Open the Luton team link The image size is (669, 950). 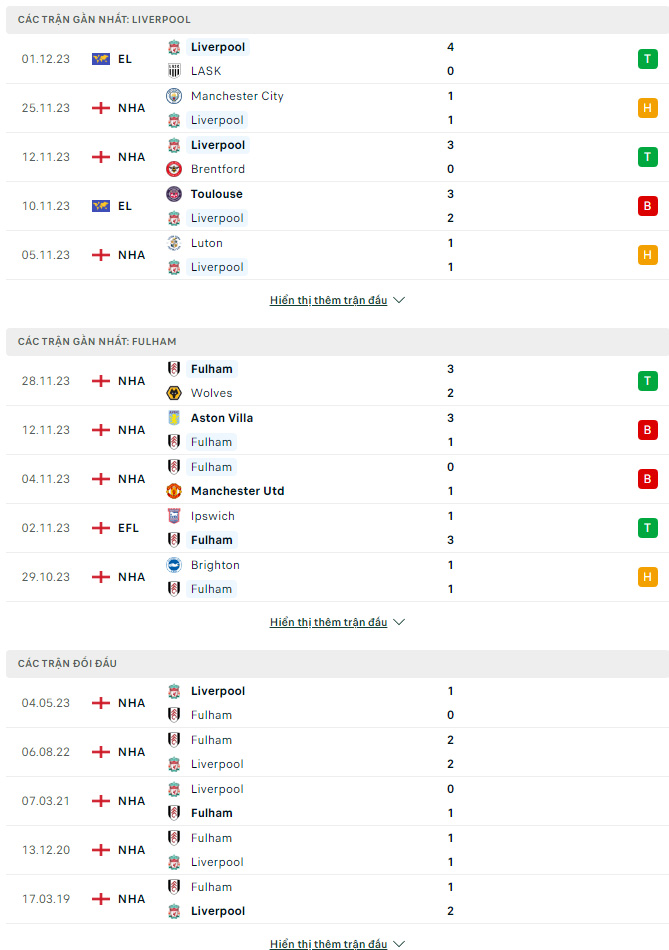[207, 243]
